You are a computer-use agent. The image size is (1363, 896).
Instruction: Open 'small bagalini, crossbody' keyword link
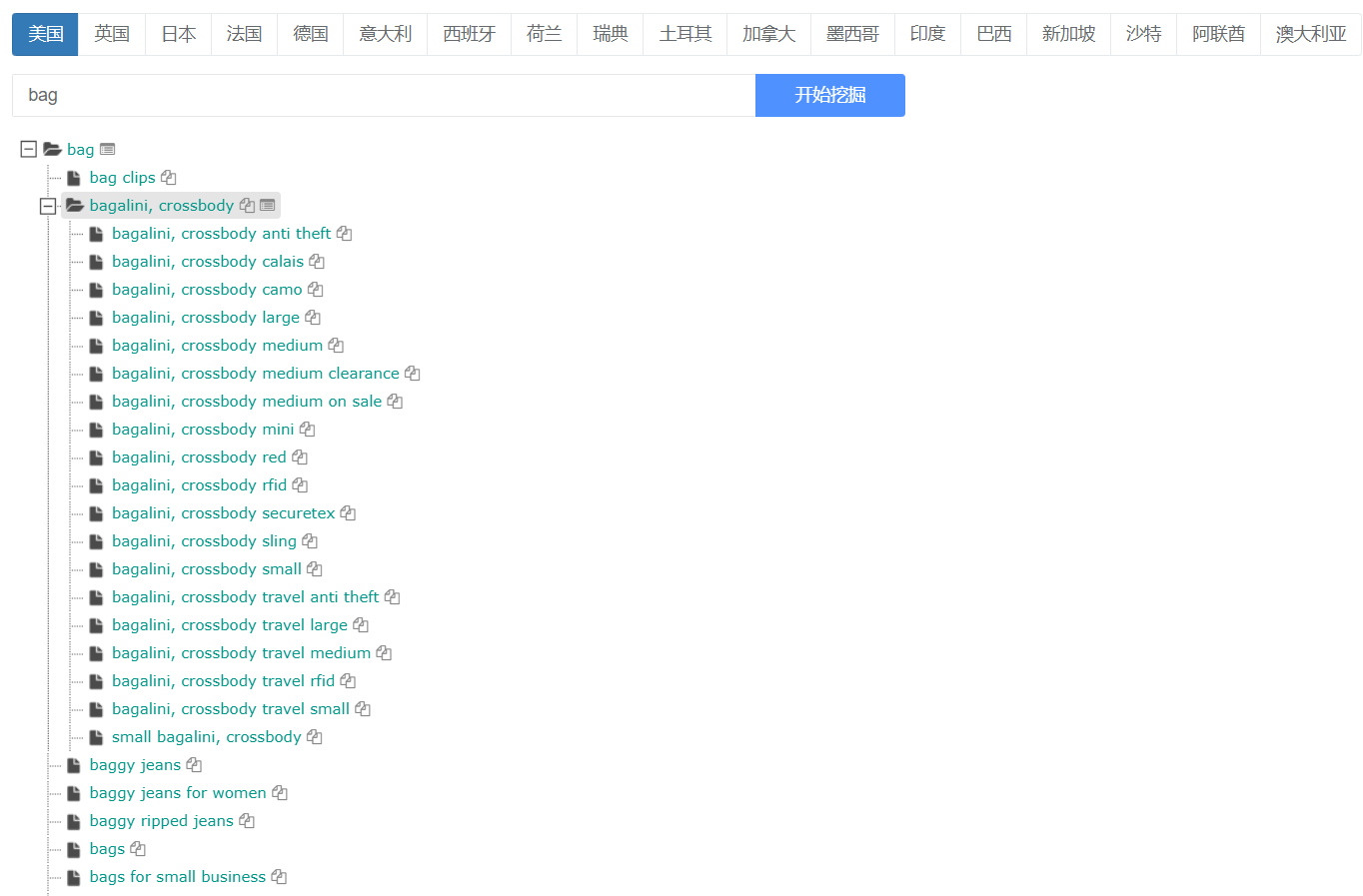[206, 737]
